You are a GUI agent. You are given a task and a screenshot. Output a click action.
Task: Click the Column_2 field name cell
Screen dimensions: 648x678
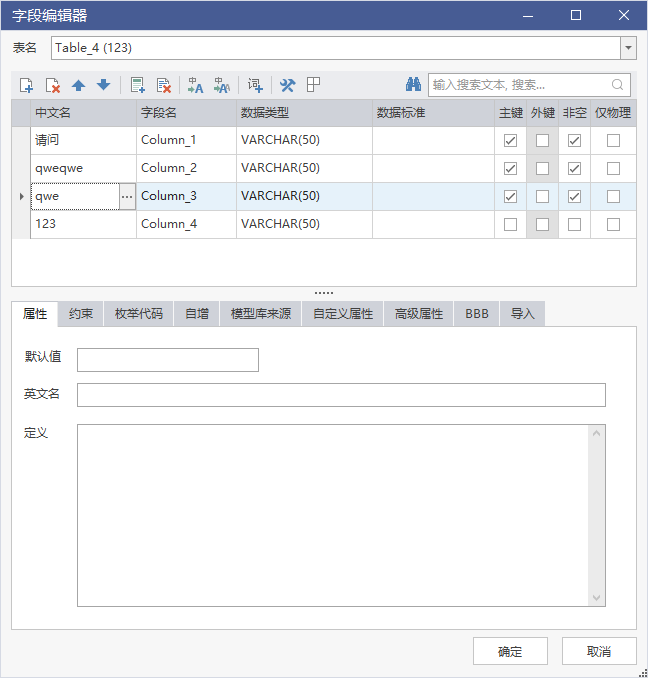(187, 169)
